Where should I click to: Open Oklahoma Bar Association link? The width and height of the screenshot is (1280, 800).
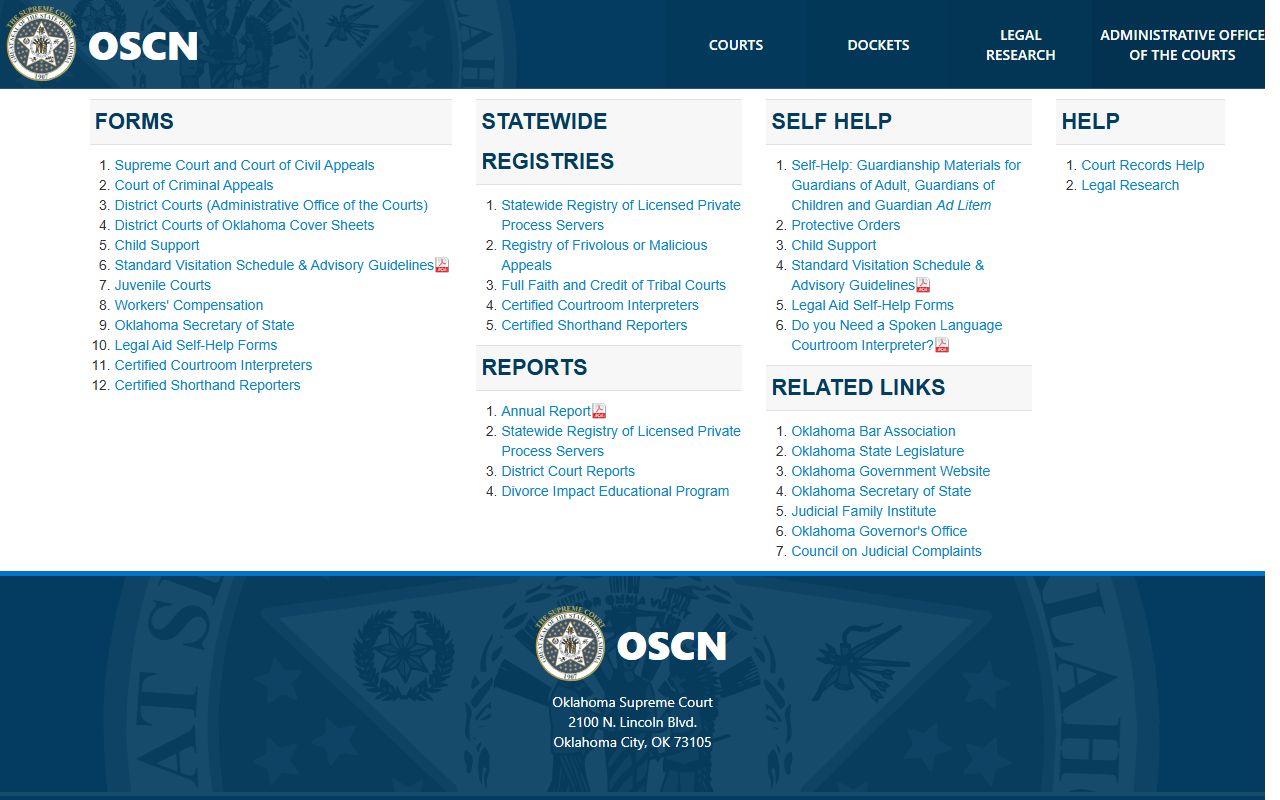pyautogui.click(x=873, y=431)
